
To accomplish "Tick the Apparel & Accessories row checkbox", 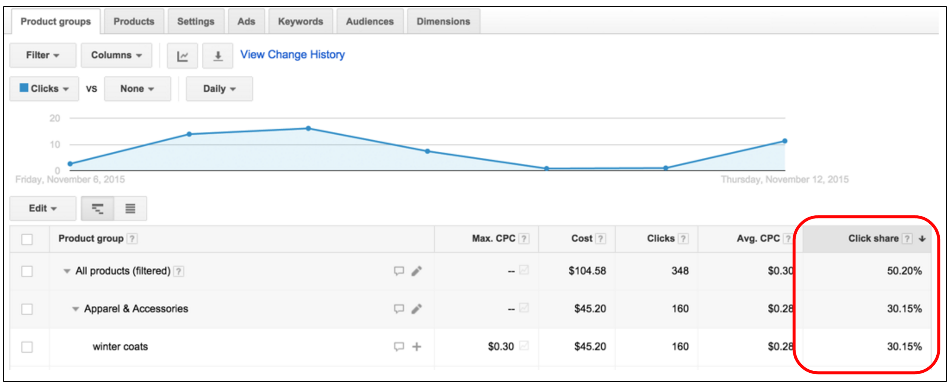I will coord(27,310).
